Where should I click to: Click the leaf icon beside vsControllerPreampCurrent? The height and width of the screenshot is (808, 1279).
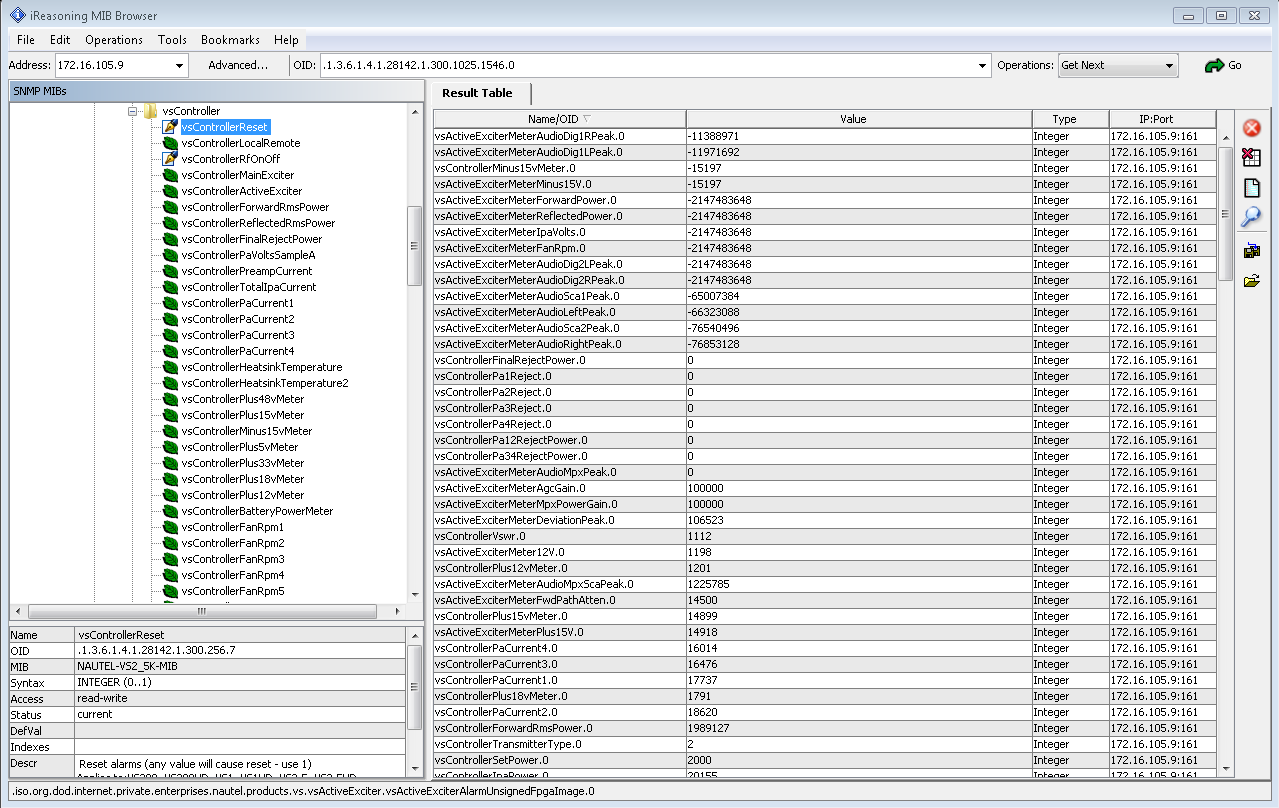coord(169,271)
